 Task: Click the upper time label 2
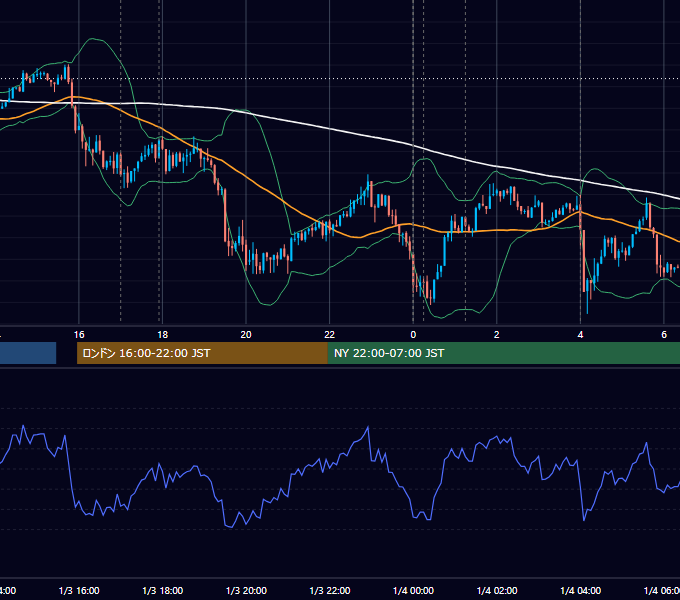(x=497, y=335)
